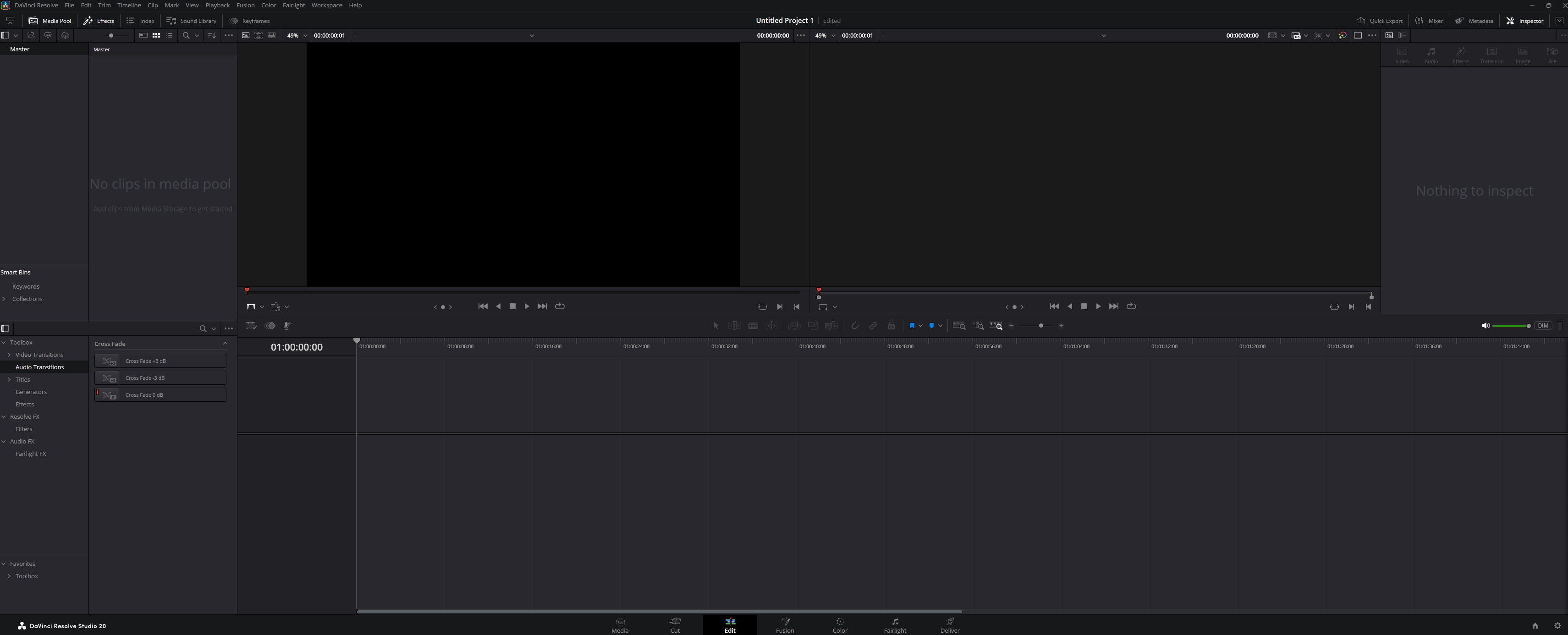Screen dimensions: 1568x635
Task: Select the Blade Edit mode tool
Action: click(x=753, y=326)
